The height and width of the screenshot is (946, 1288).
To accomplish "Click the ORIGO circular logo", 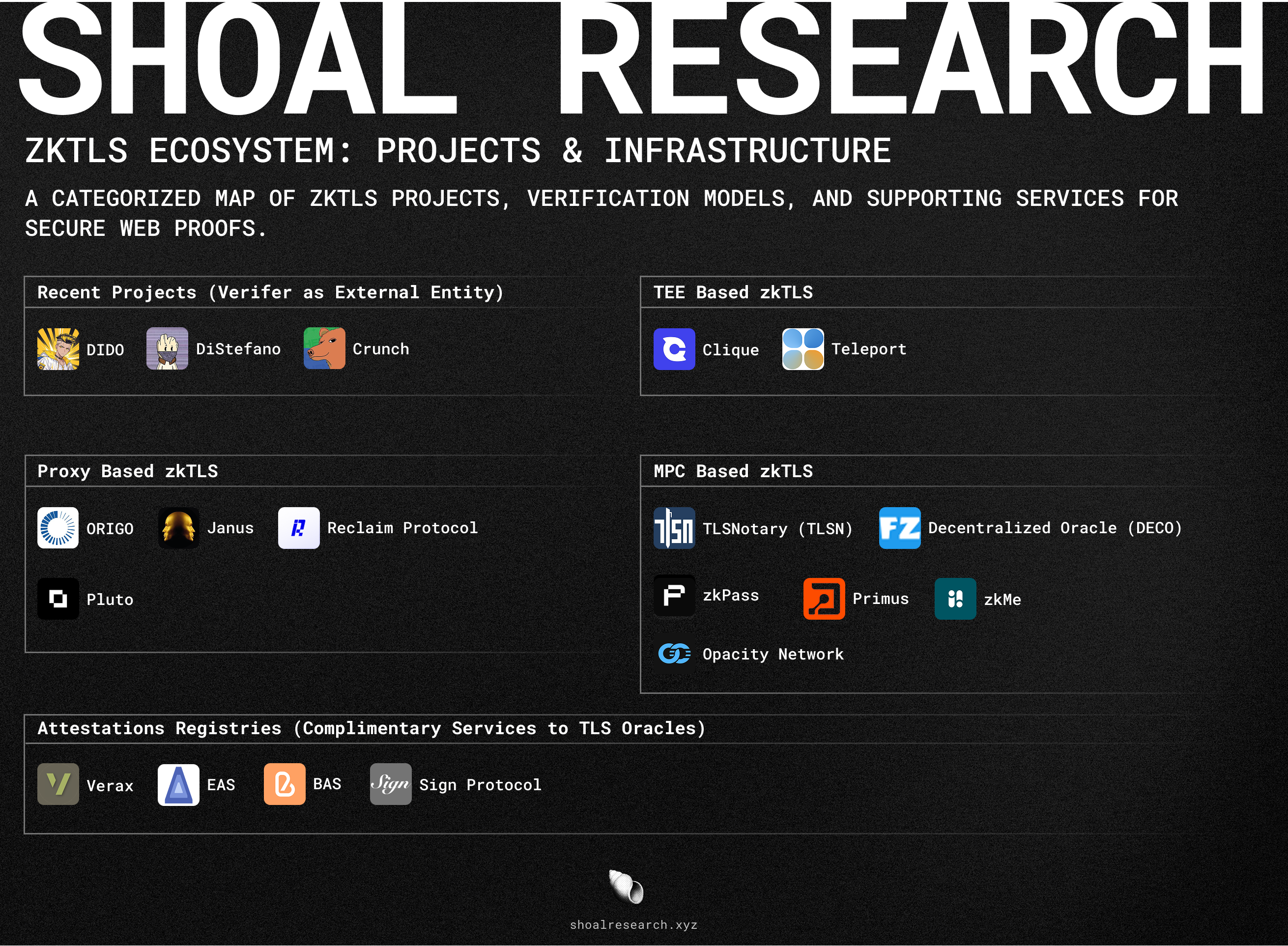I will coord(58,528).
